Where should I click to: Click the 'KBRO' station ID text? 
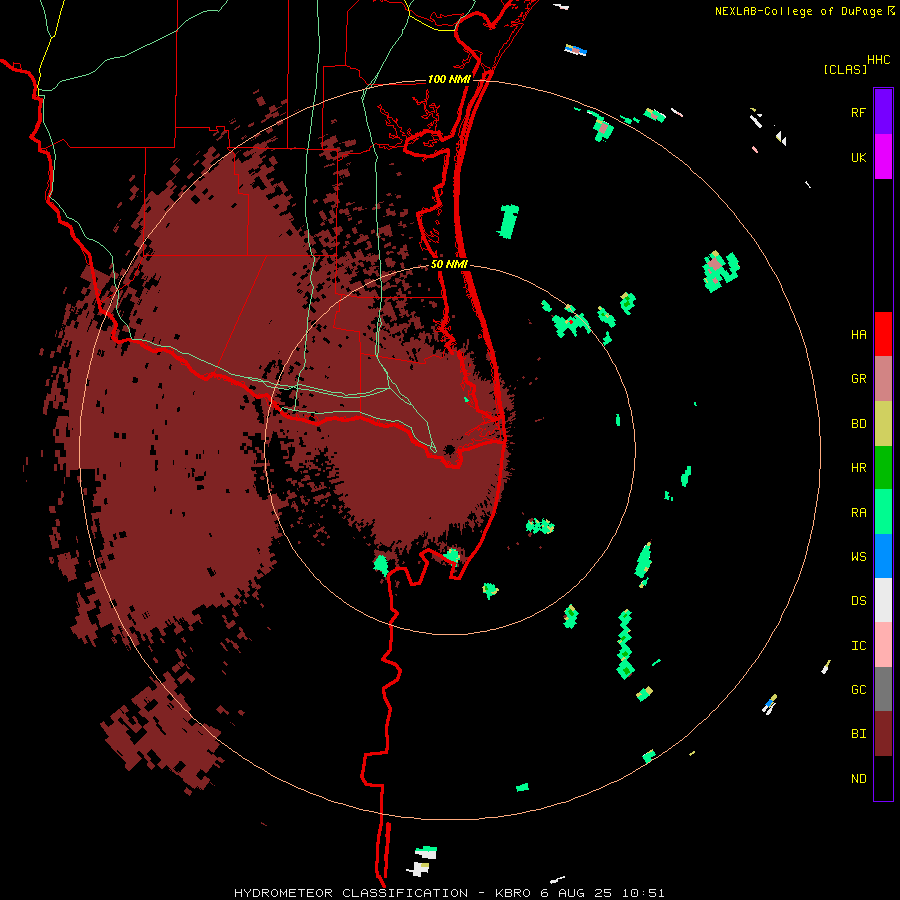point(513,893)
